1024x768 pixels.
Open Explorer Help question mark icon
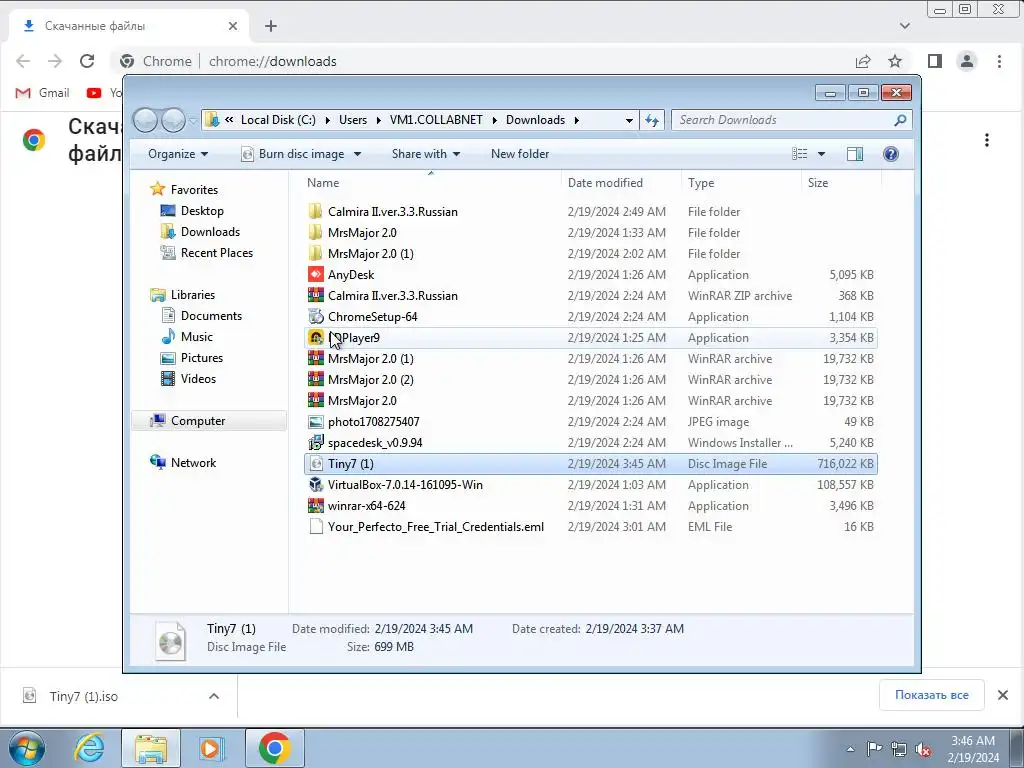tap(891, 153)
